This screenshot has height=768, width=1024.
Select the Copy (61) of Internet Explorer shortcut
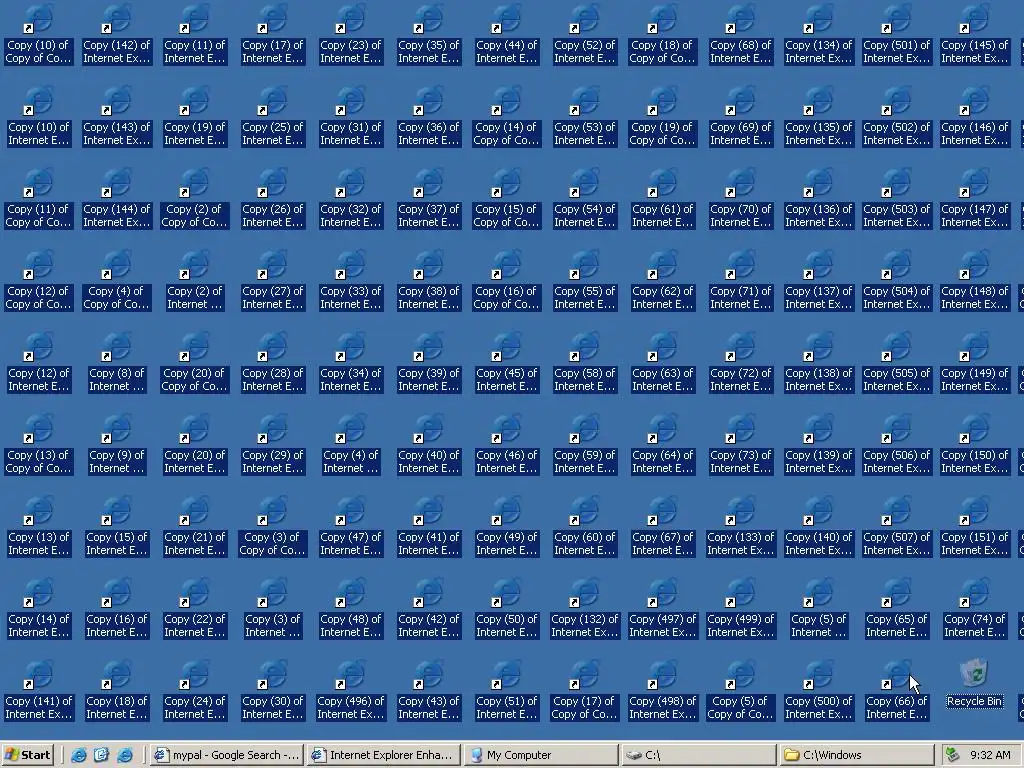(x=662, y=198)
